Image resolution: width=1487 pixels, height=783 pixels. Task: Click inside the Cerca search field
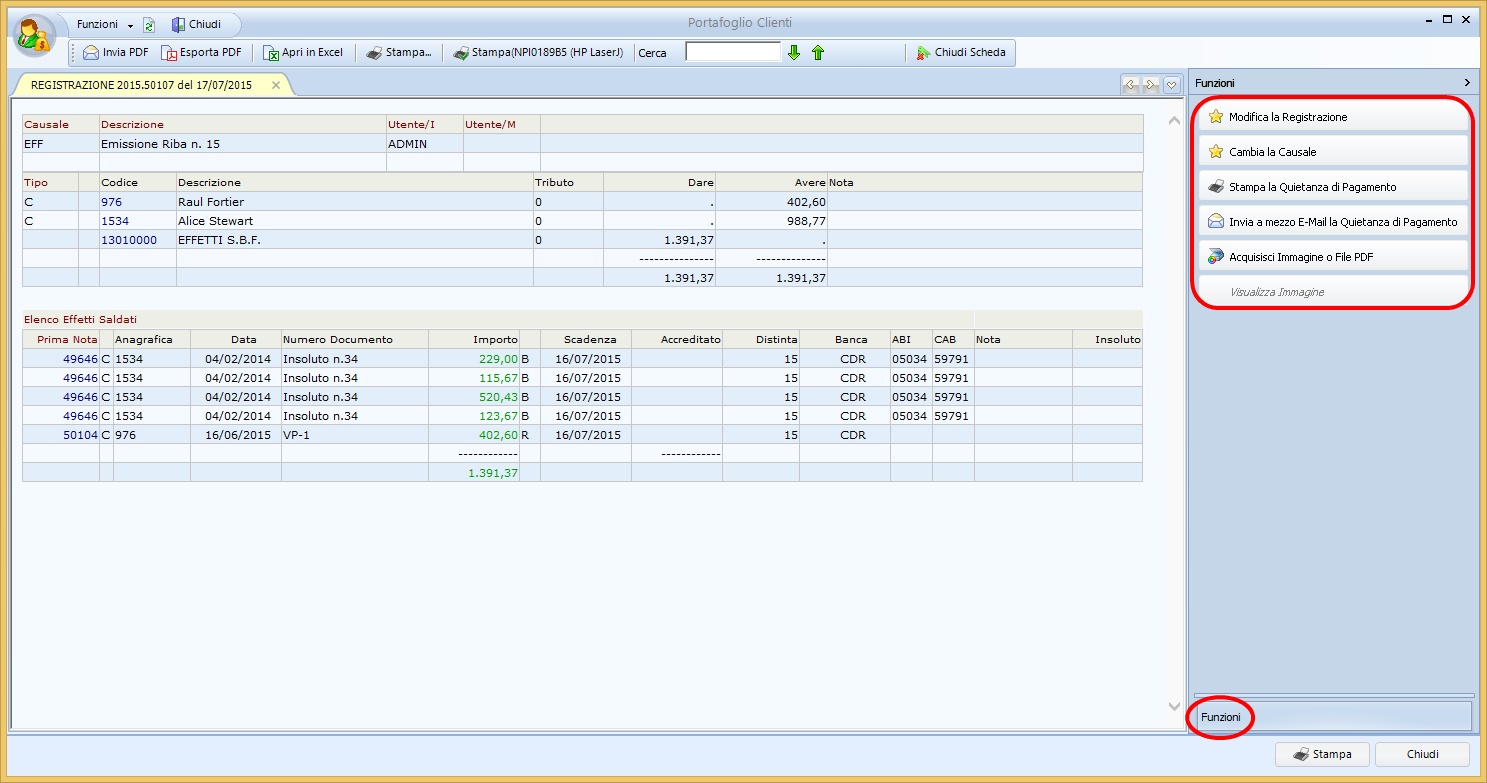[x=732, y=52]
